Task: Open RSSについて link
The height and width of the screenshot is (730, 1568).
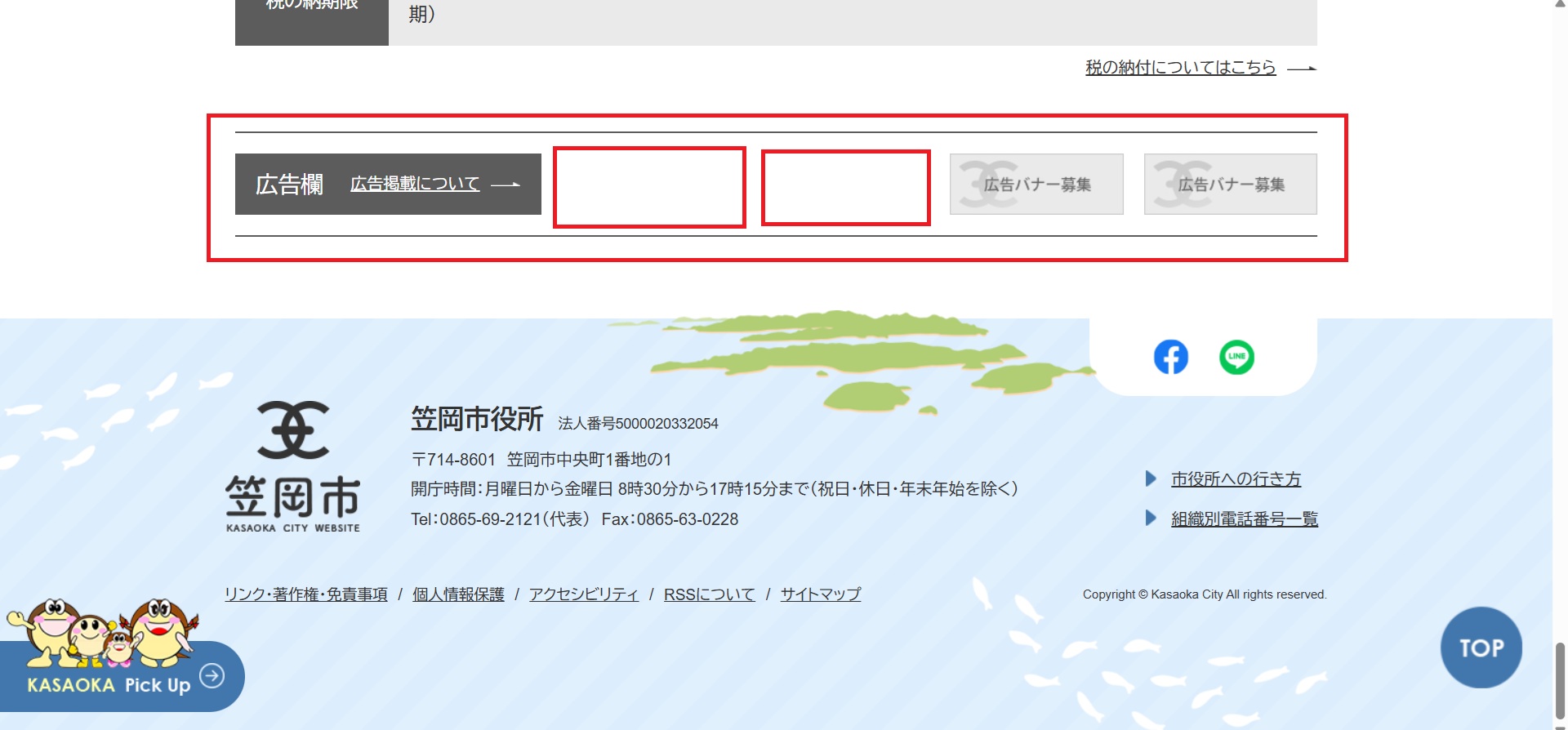Action: point(710,594)
